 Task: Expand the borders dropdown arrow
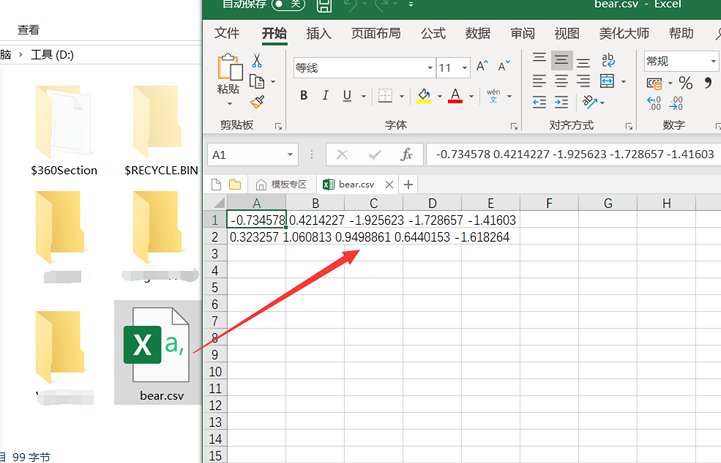pos(401,96)
